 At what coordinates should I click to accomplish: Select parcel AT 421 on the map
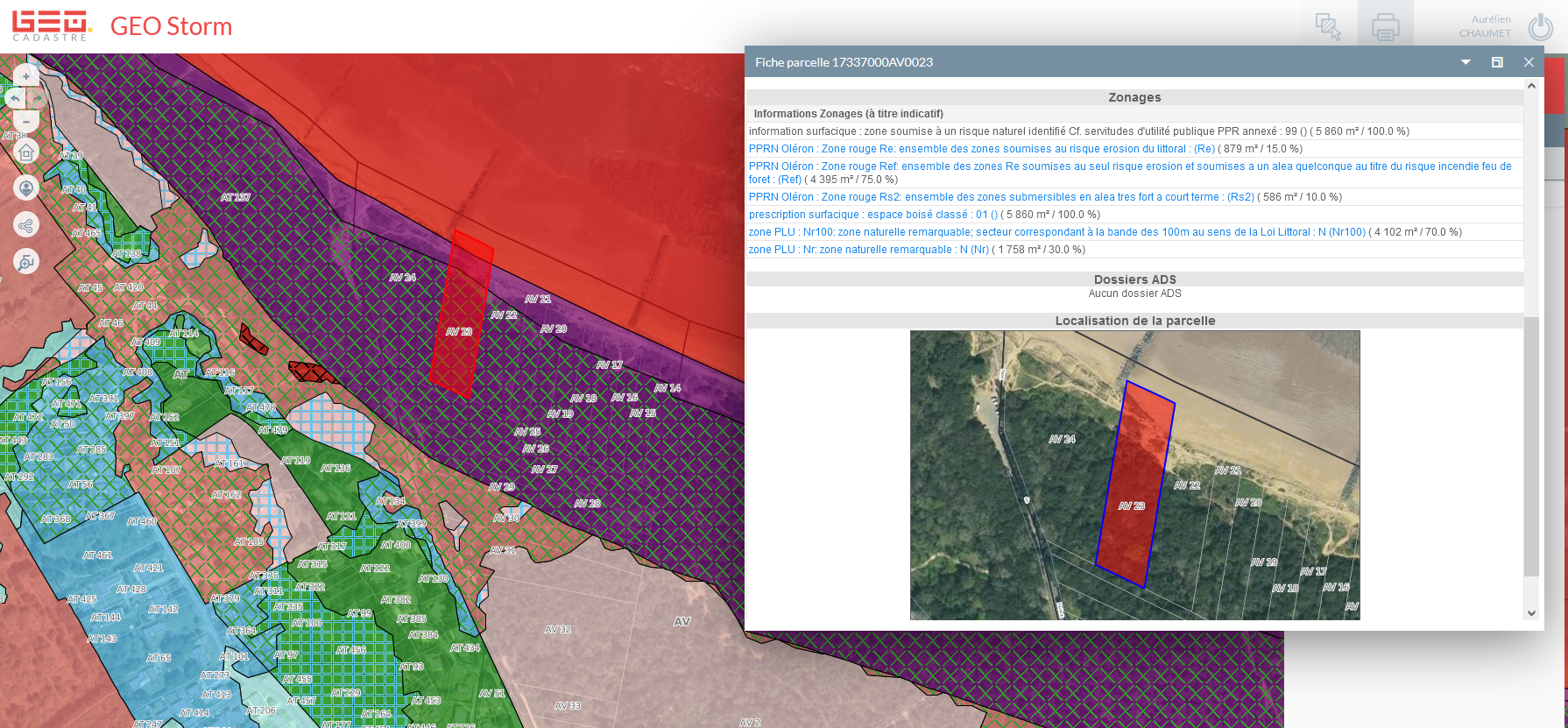pyautogui.click(x=149, y=568)
